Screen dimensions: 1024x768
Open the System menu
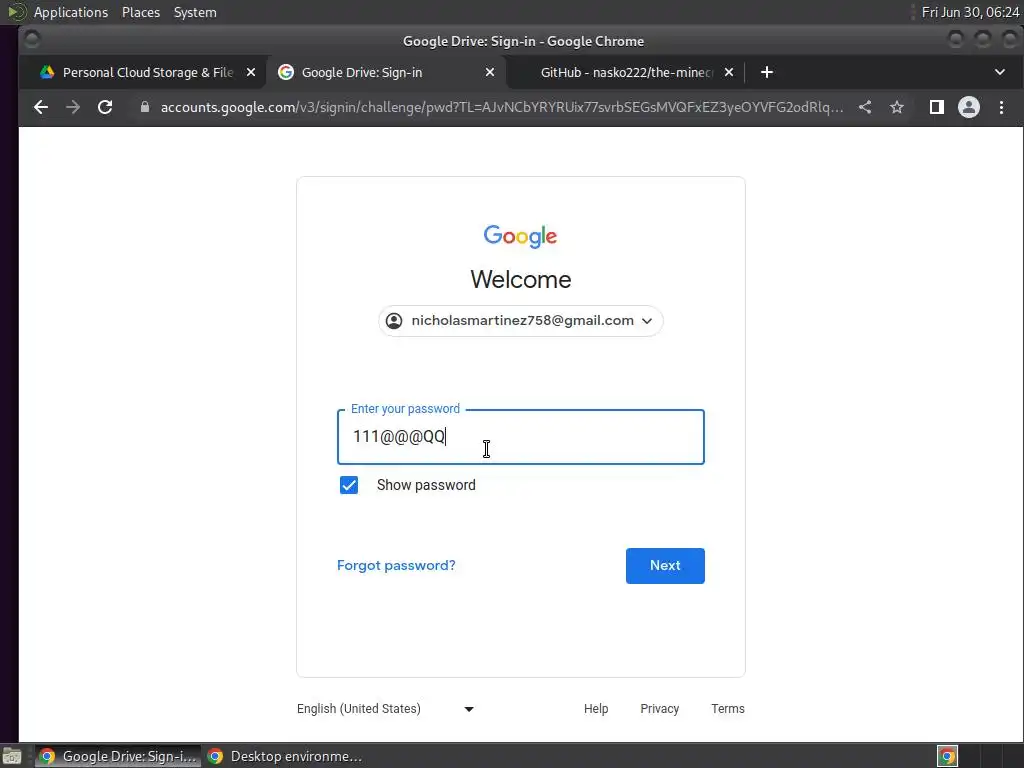click(195, 12)
